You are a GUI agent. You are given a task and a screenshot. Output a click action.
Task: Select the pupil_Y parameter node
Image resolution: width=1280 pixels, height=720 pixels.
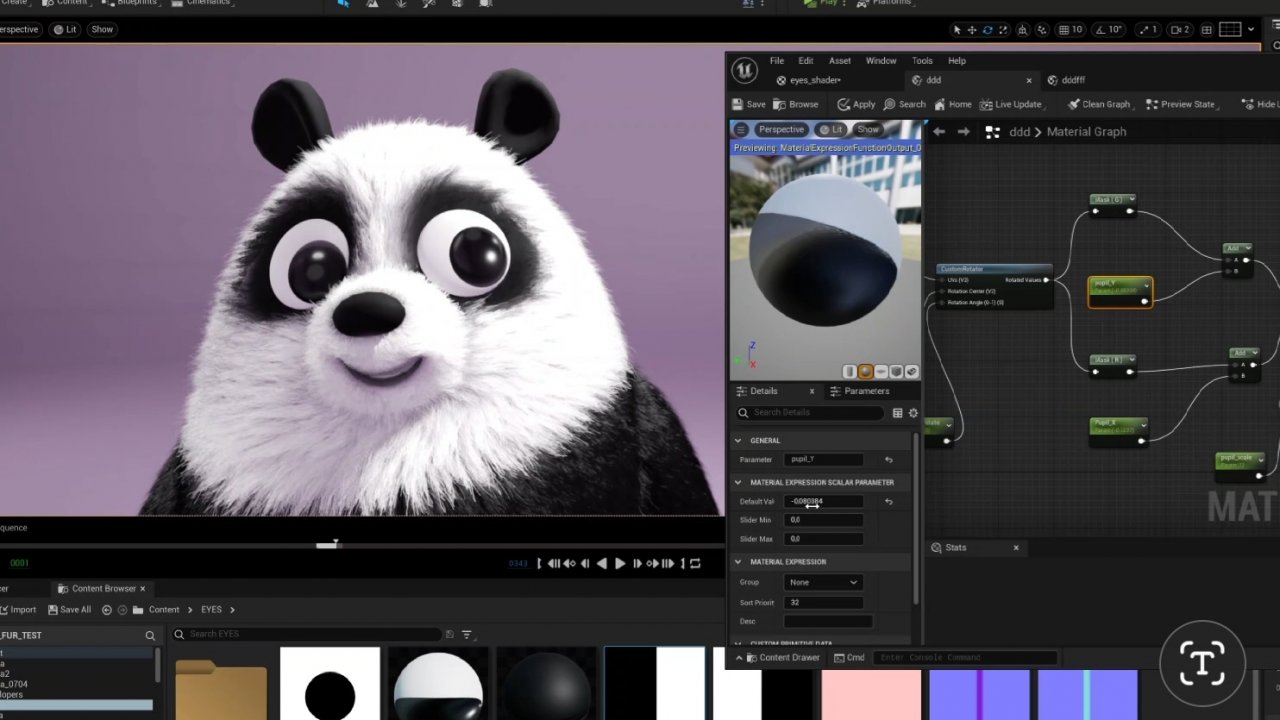click(x=1120, y=291)
